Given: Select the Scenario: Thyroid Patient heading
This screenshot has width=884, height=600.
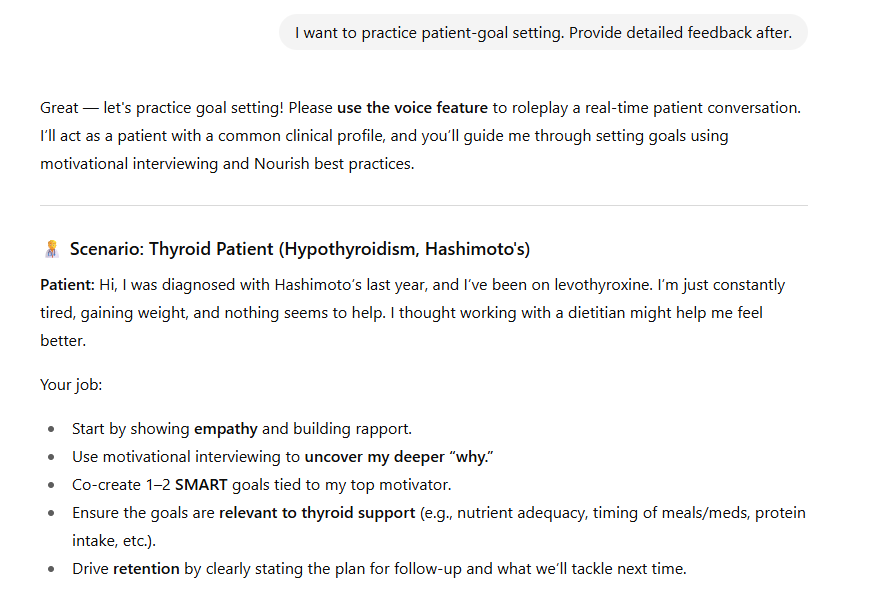Looking at the screenshot, I should tap(300, 249).
